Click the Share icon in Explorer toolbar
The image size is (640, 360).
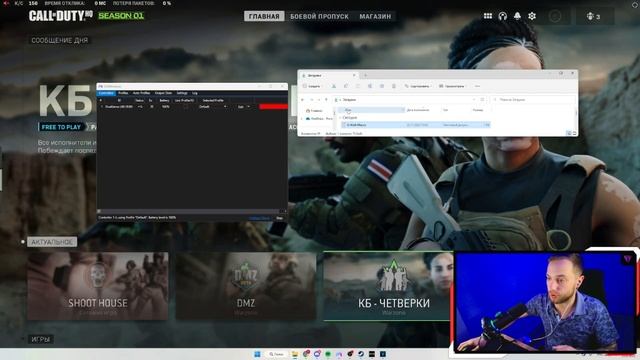click(382, 86)
